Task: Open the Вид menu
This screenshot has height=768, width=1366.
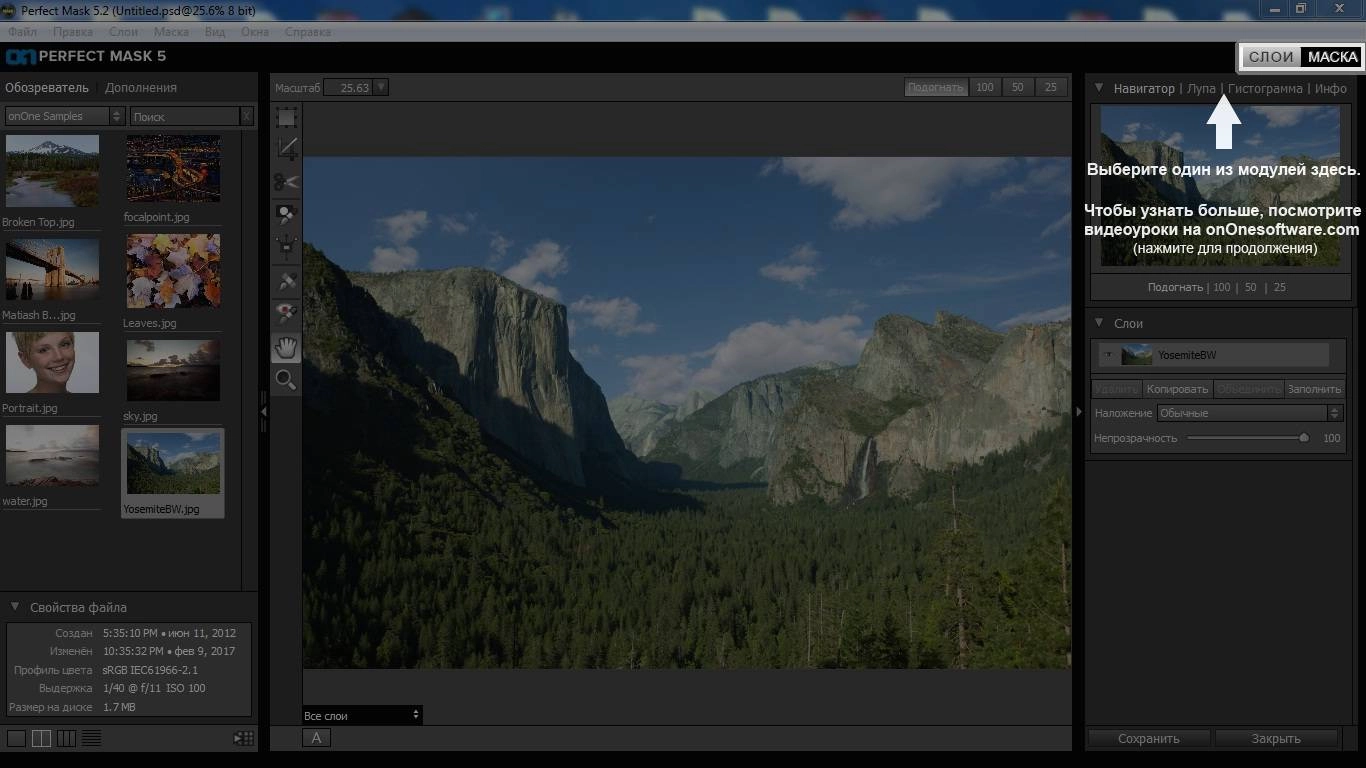Action: point(215,32)
